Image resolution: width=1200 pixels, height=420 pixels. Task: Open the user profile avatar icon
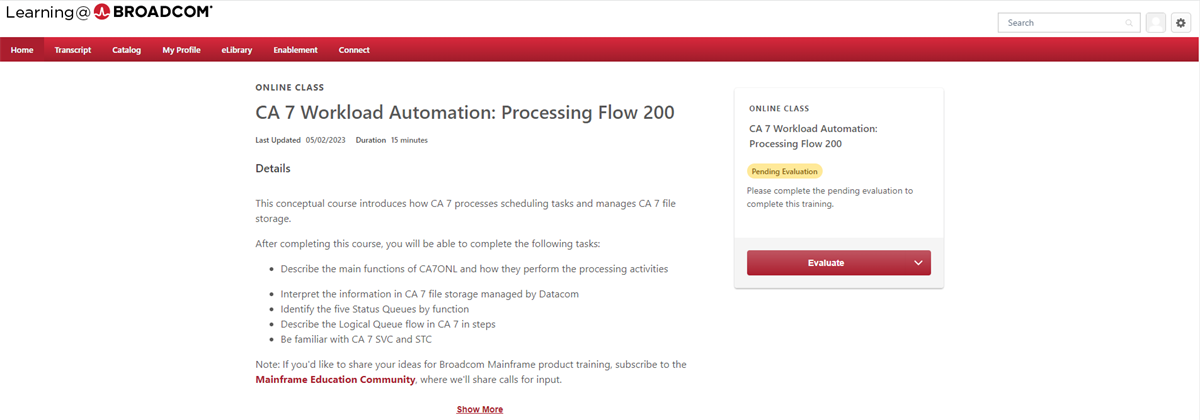tap(1156, 23)
